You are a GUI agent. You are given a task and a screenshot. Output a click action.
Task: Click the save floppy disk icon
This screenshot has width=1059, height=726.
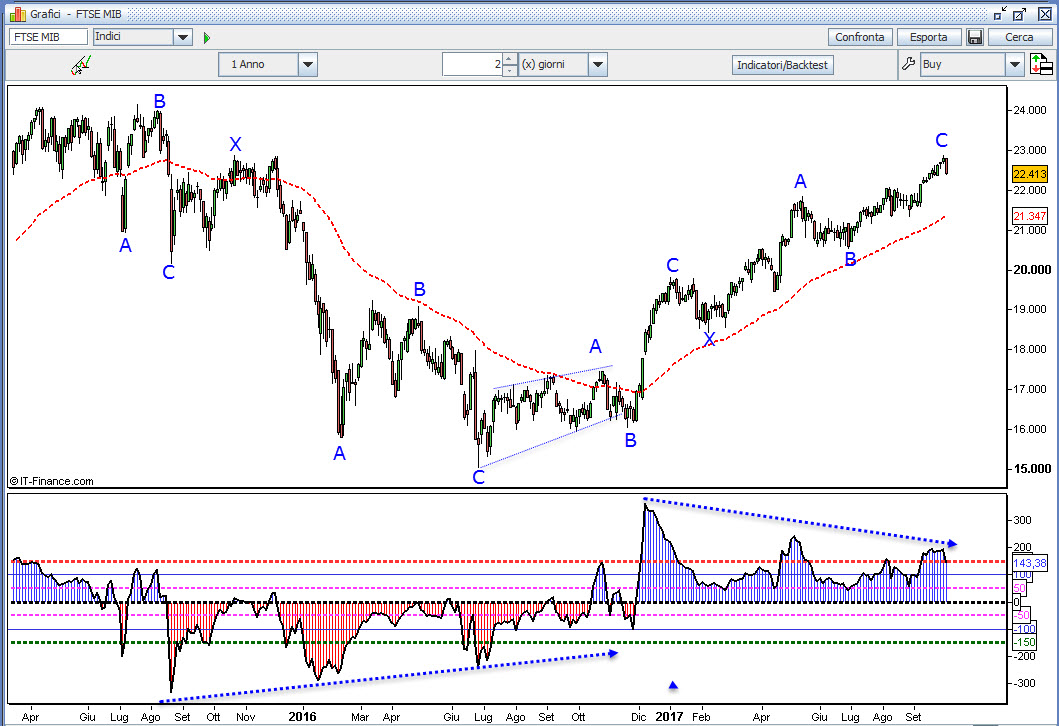coord(975,37)
